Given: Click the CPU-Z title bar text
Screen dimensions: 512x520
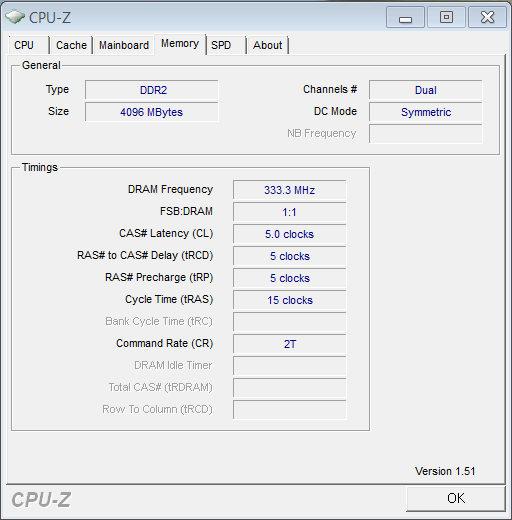Looking at the screenshot, I should pyautogui.click(x=50, y=17).
